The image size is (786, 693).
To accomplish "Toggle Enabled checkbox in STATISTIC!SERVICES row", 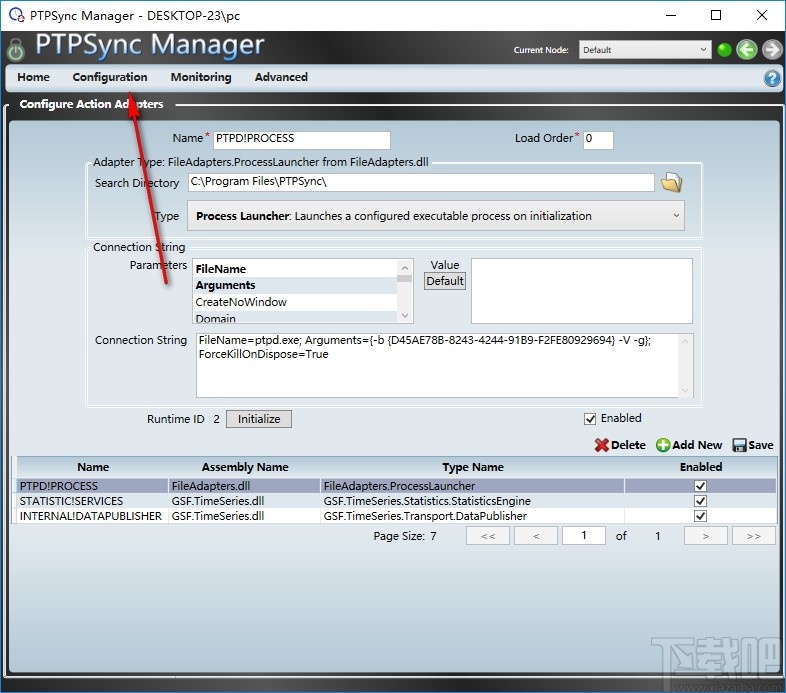I will click(700, 500).
